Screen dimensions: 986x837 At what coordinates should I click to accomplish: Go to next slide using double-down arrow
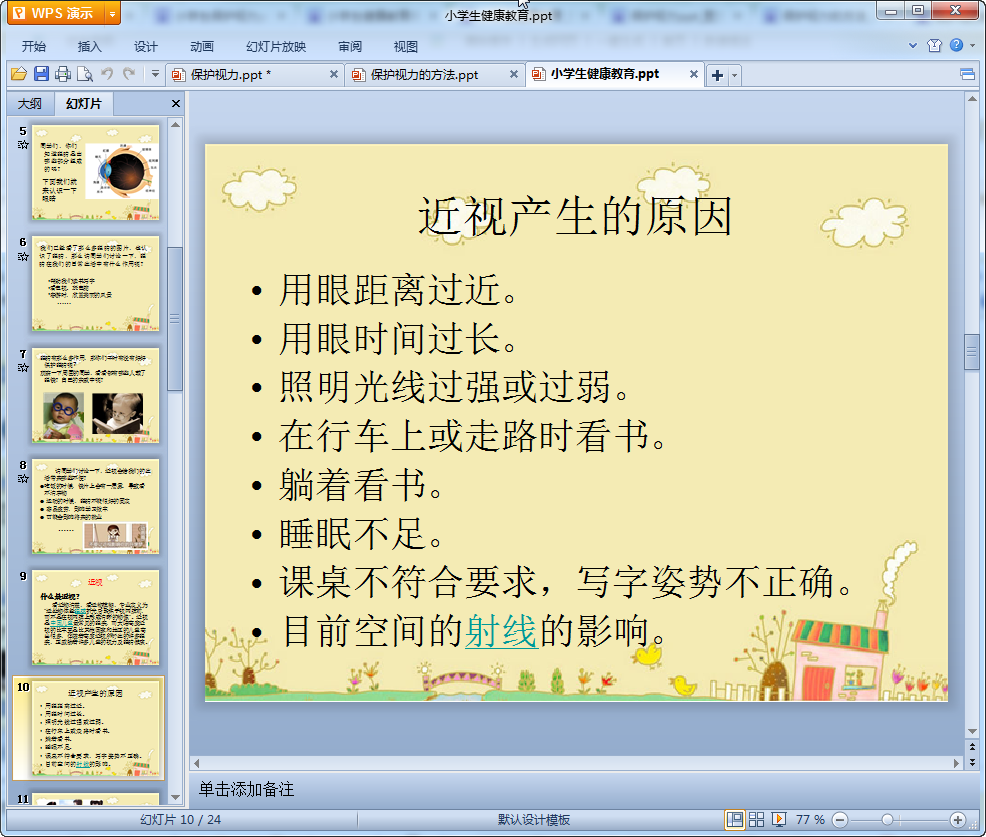[x=972, y=762]
